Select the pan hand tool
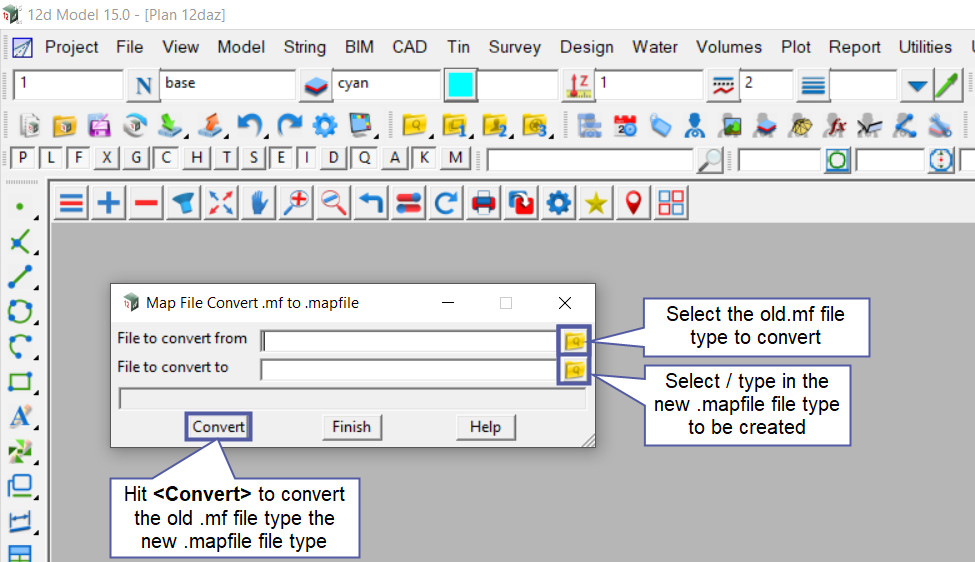This screenshot has width=975, height=562. [x=258, y=204]
